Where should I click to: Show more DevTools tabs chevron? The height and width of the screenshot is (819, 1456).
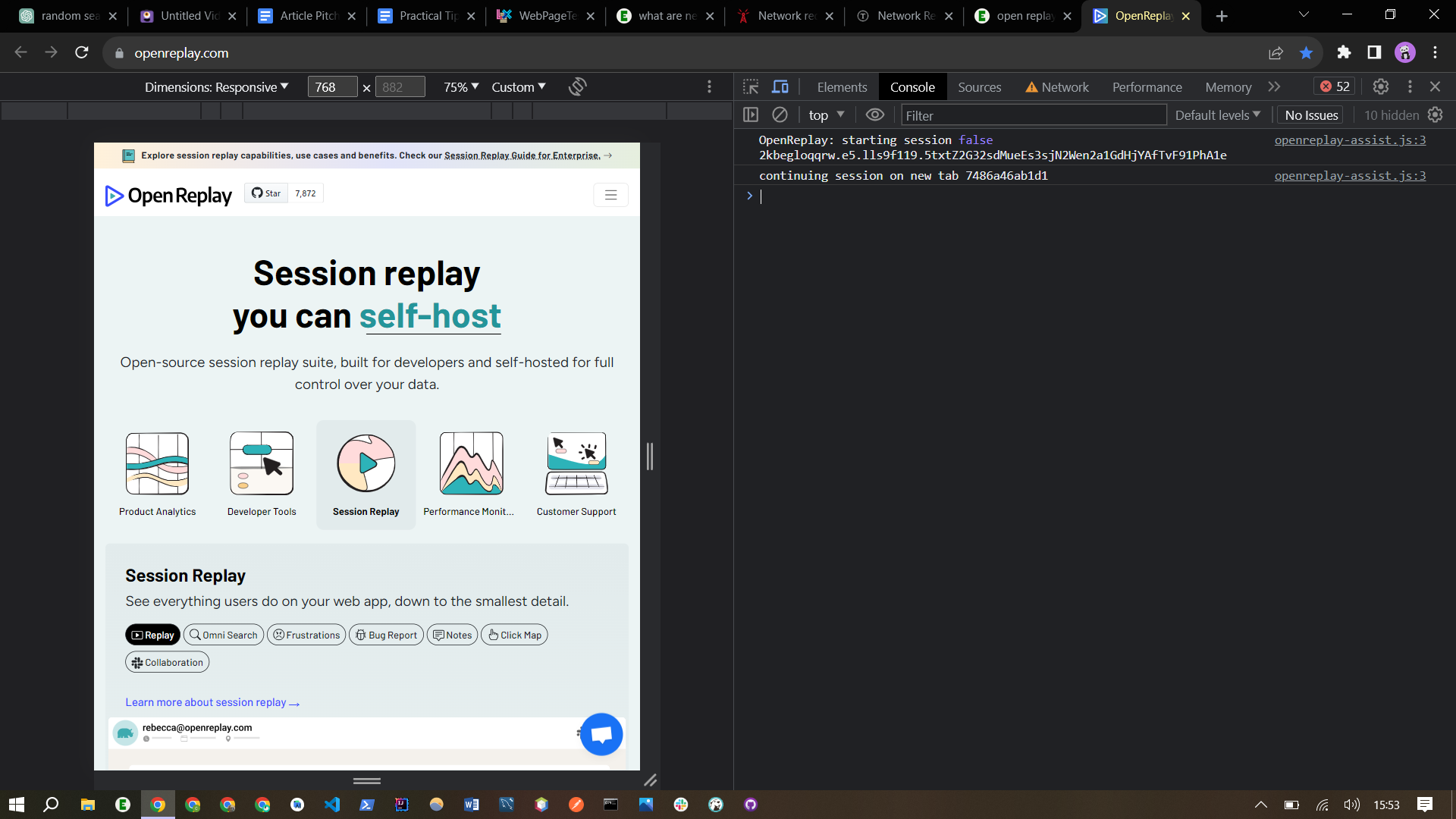[x=1274, y=87]
